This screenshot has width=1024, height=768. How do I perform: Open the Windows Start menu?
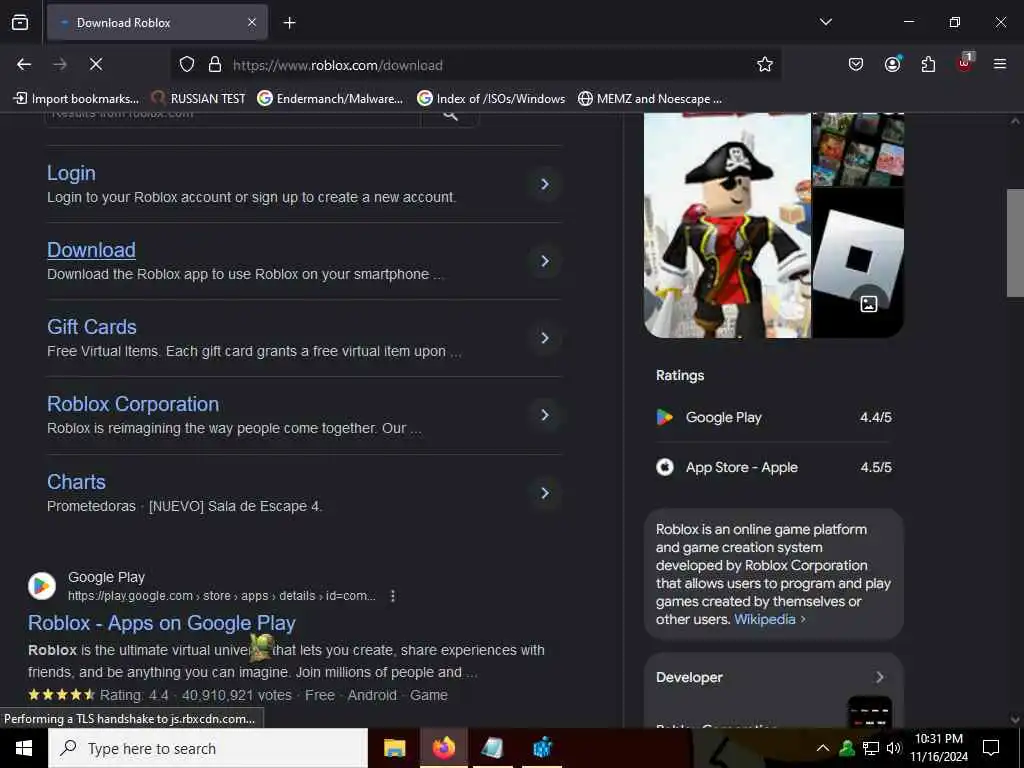(x=24, y=748)
